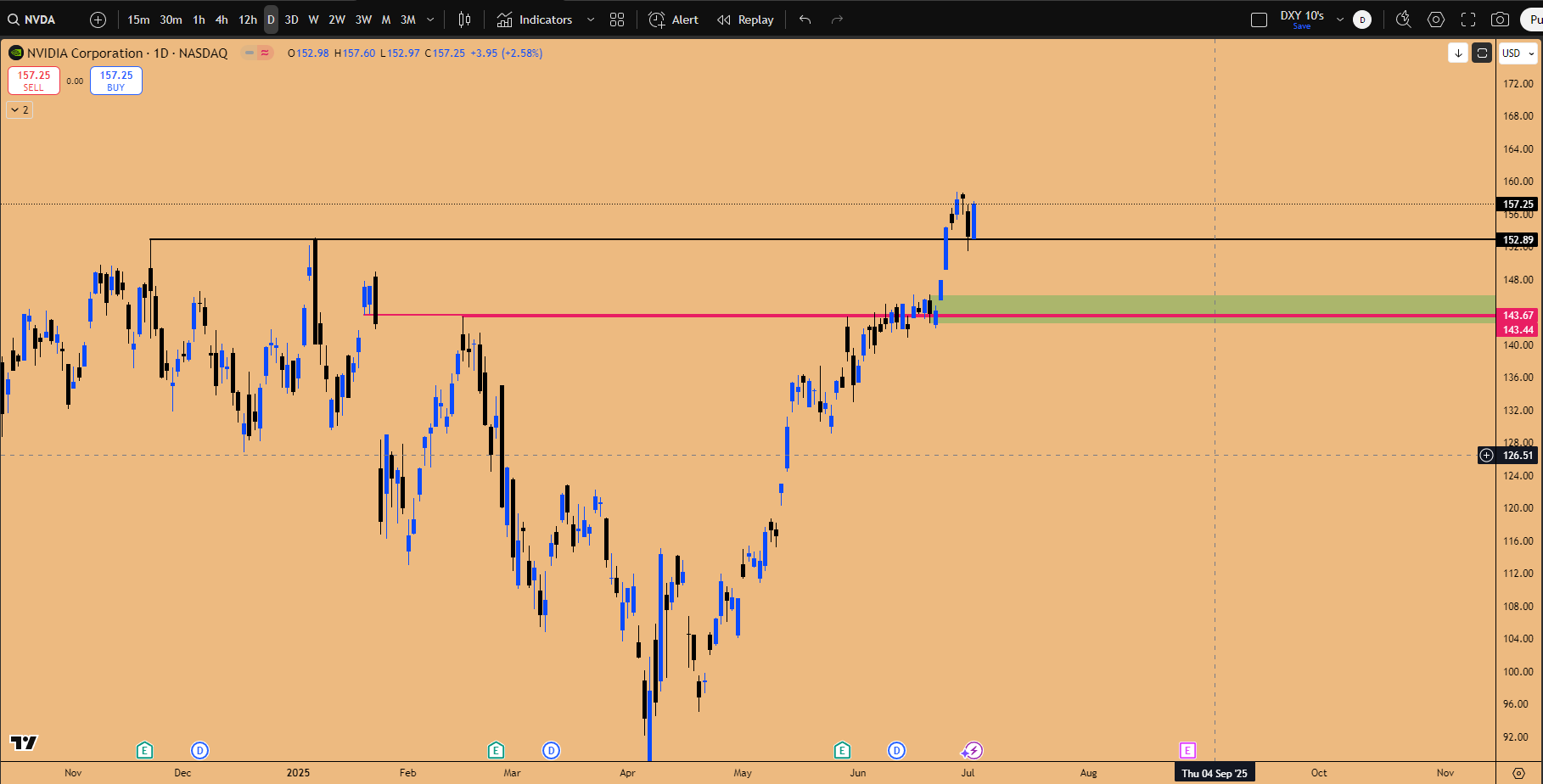
Task: Undo the last chart action
Action: pos(805,20)
